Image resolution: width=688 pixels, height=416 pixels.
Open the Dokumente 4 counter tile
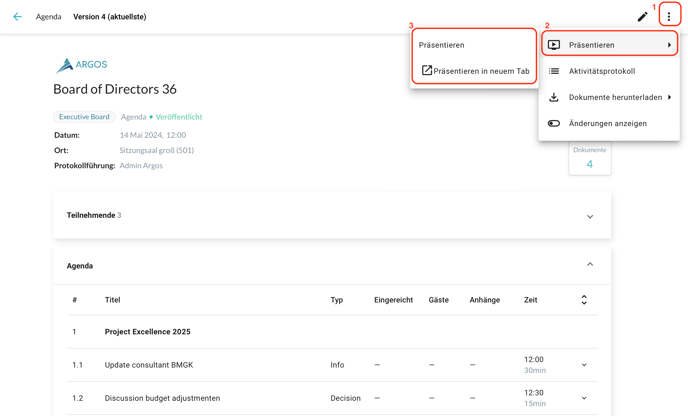click(589, 159)
